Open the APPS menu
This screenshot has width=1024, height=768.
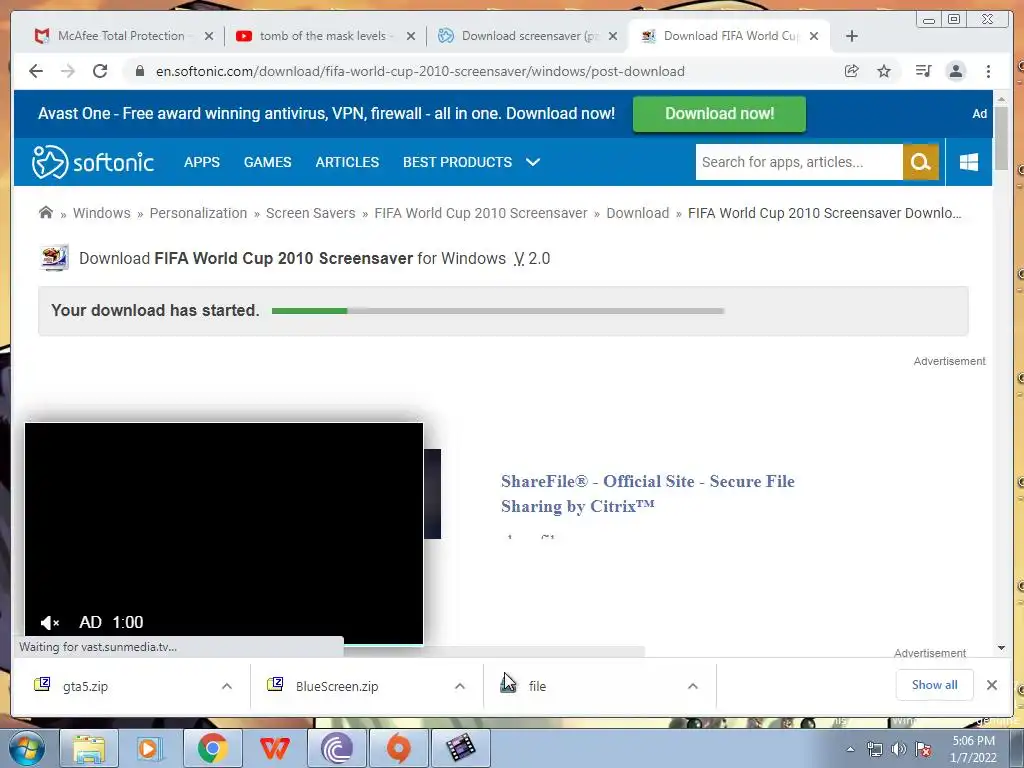coord(202,162)
